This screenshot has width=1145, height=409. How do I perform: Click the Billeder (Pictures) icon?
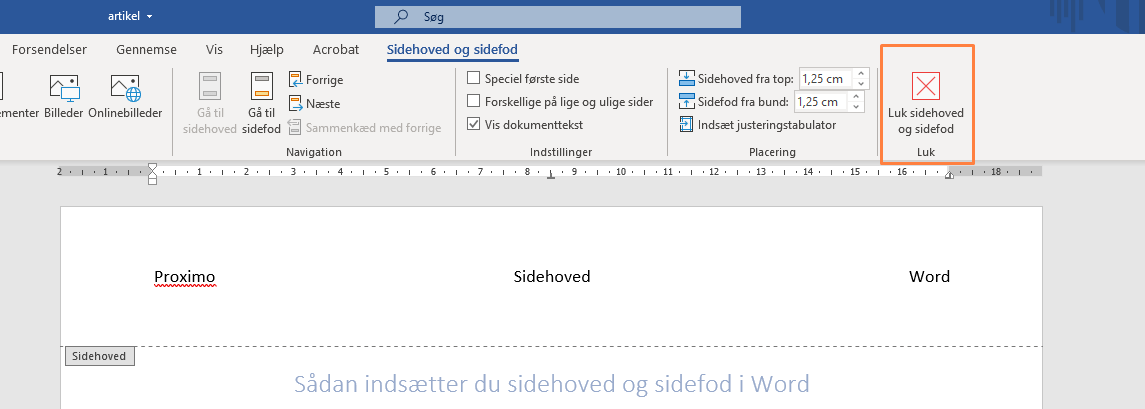pyautogui.click(x=64, y=88)
